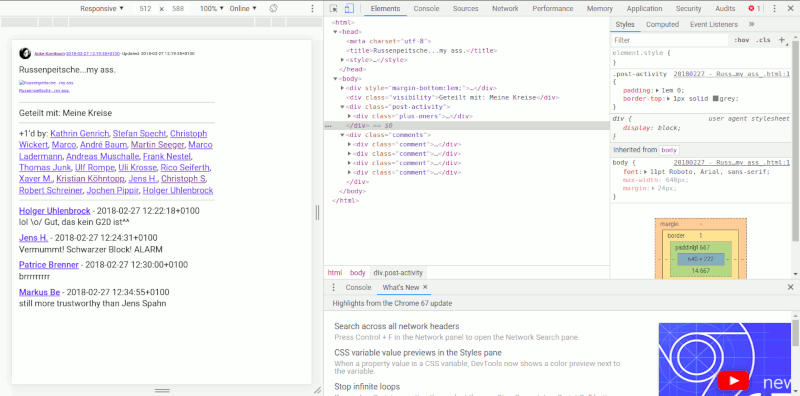Open the Online throttling dropdown
The height and width of the screenshot is (396, 800).
pos(243,9)
